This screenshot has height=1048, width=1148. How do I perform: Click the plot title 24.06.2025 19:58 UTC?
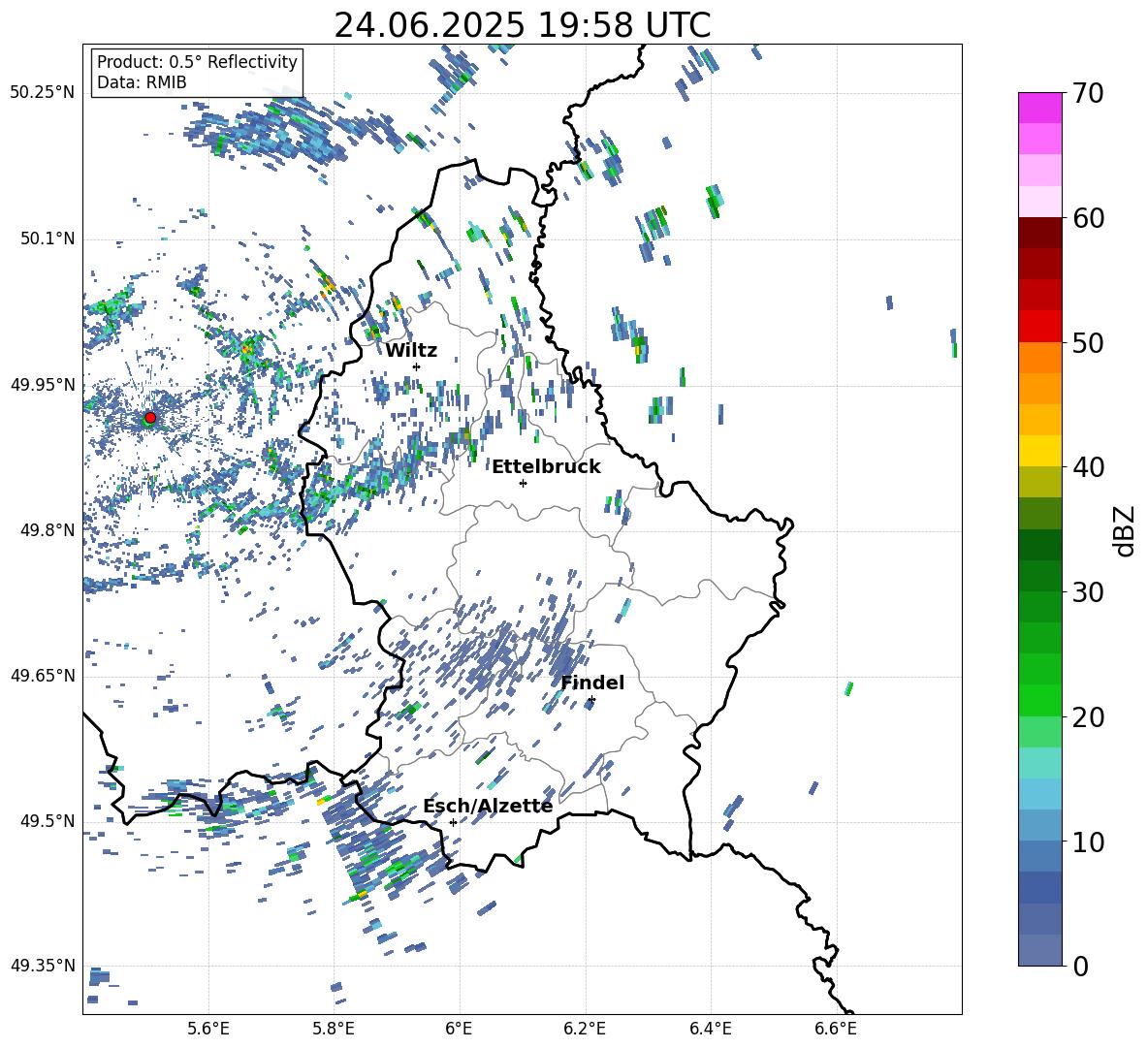(x=522, y=25)
